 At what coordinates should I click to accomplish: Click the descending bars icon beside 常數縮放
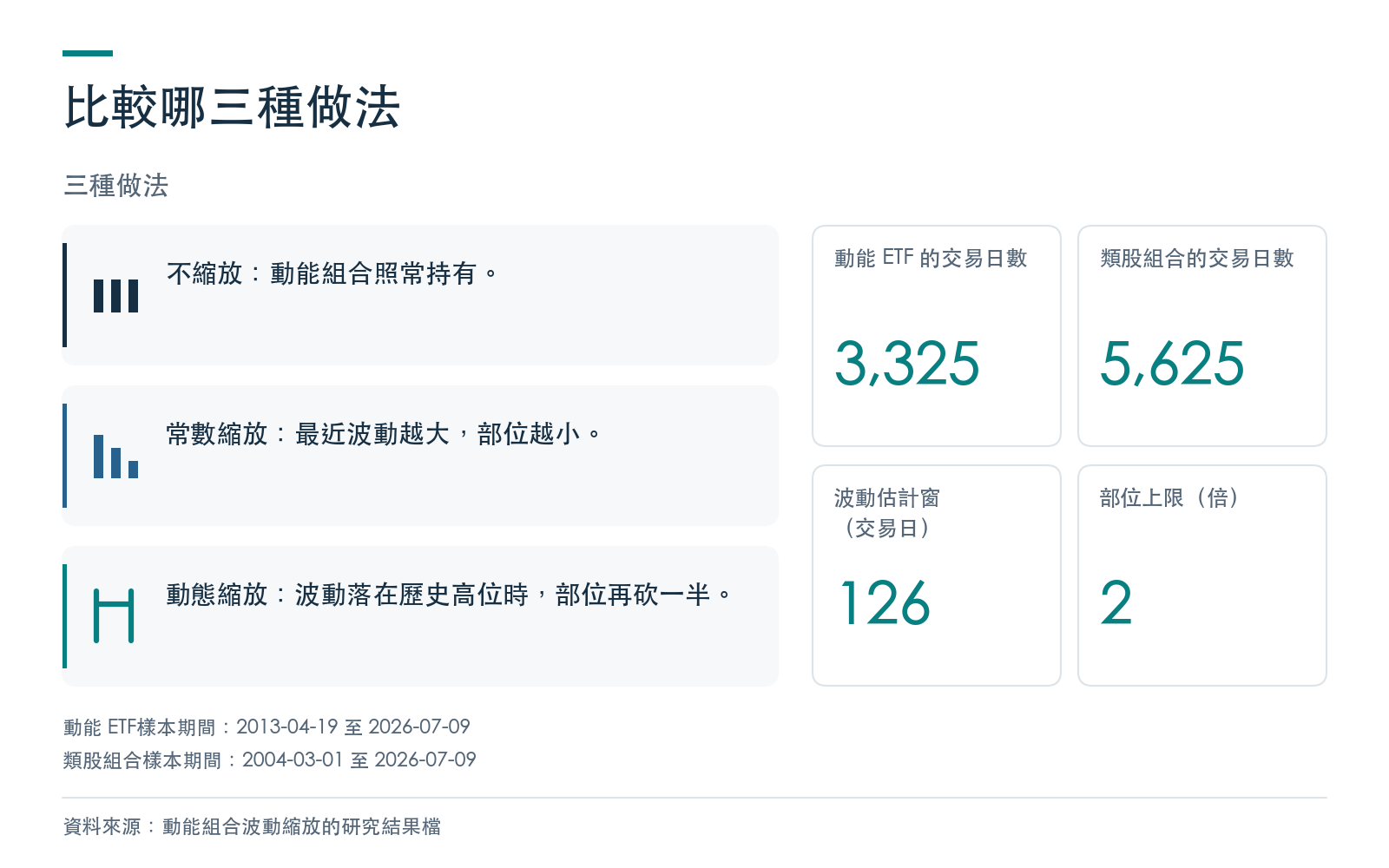(115, 456)
